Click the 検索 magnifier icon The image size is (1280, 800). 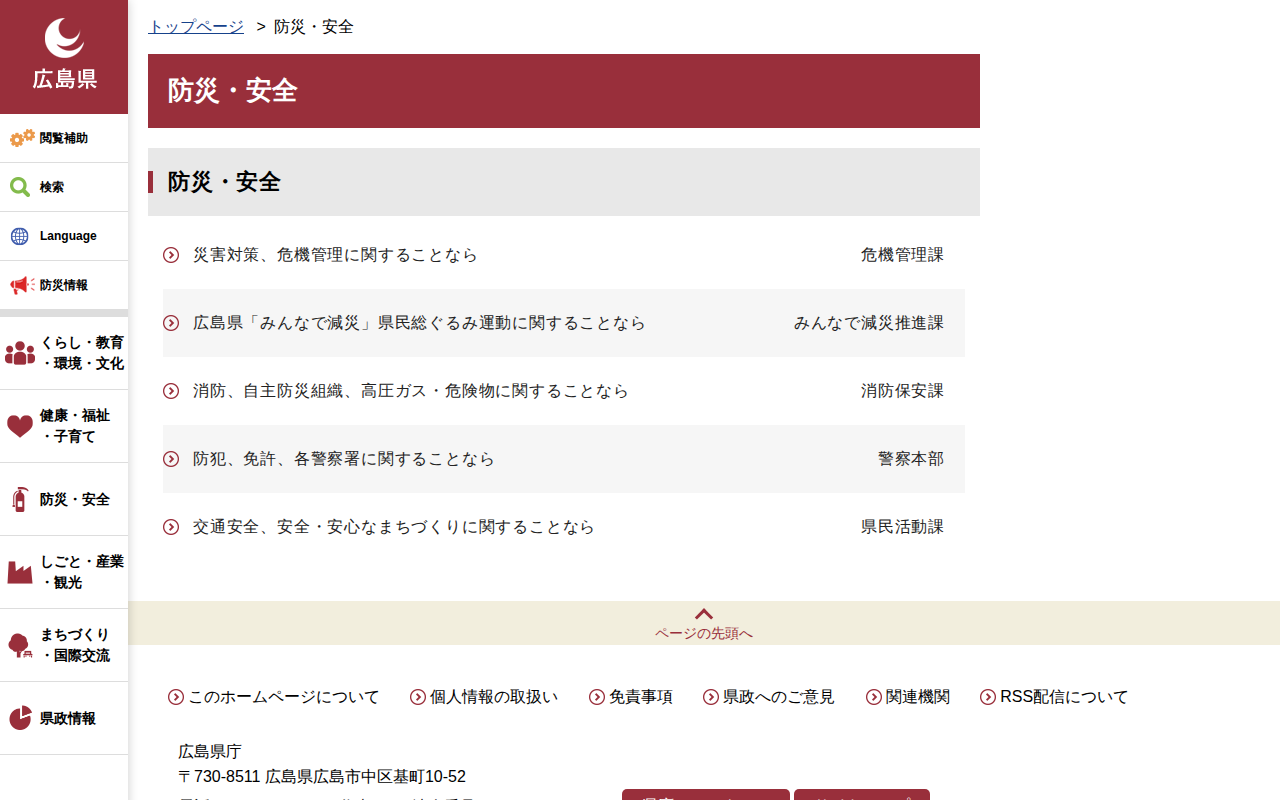[x=20, y=187]
